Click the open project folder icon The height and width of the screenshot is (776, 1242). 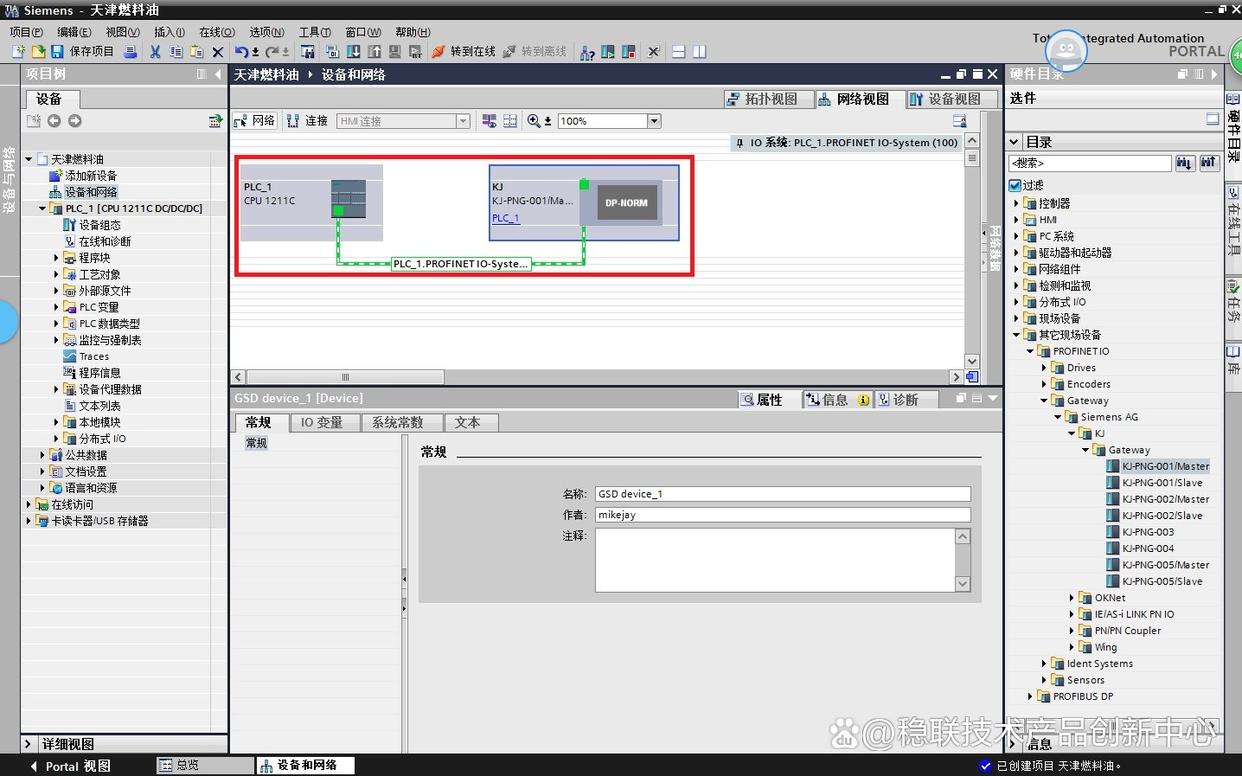pyautogui.click(x=38, y=52)
